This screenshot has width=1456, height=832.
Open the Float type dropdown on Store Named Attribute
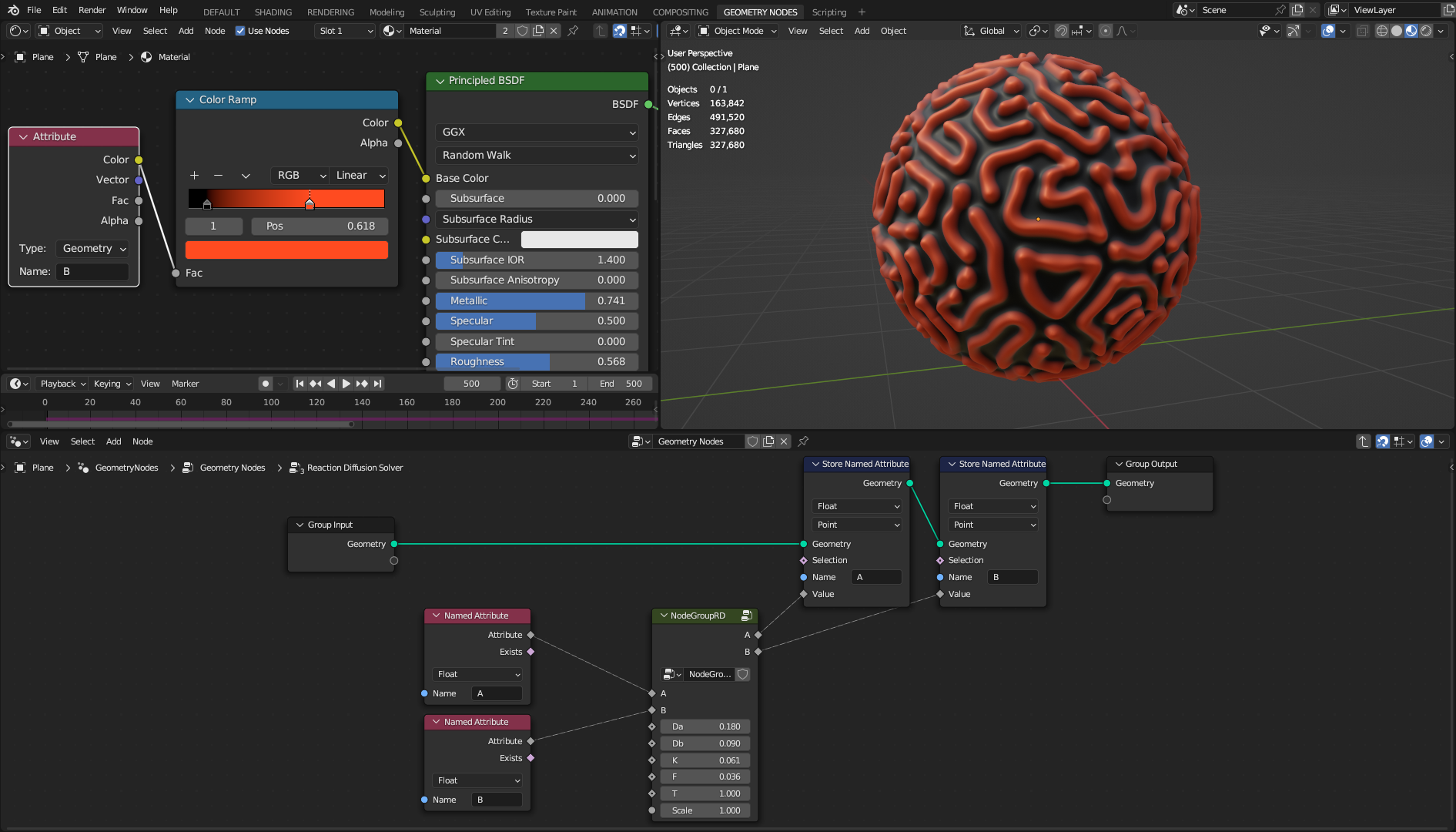point(856,506)
